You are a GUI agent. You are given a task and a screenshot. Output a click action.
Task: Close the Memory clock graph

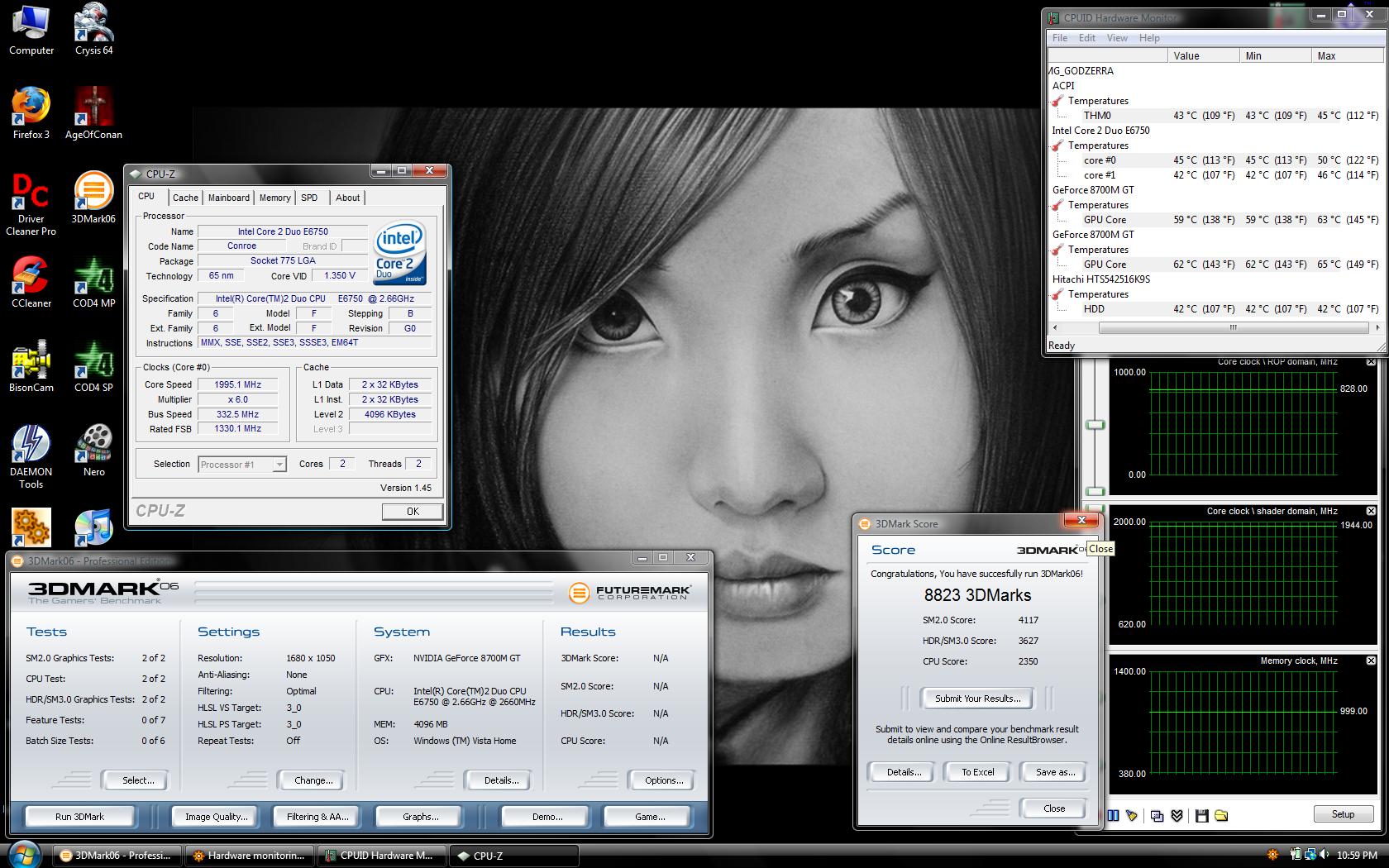(x=1371, y=661)
